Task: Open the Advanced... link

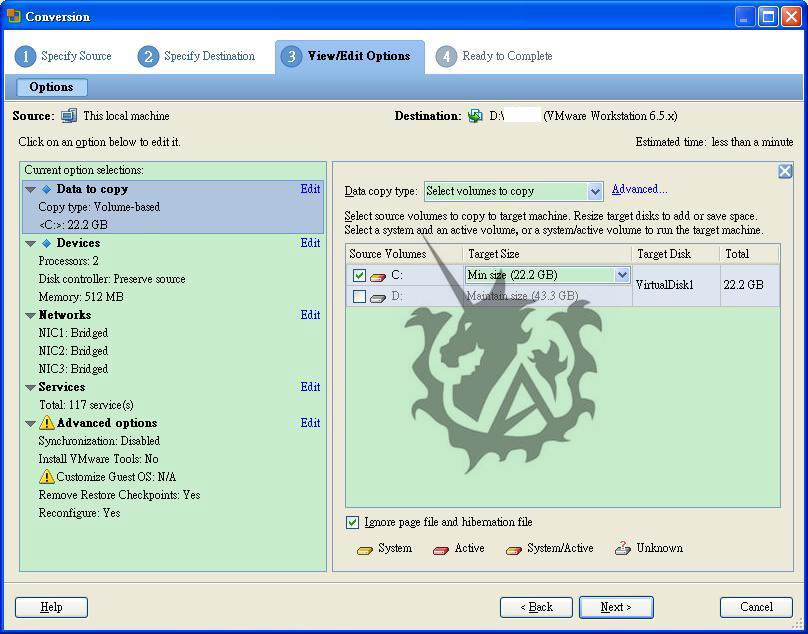Action: click(639, 190)
